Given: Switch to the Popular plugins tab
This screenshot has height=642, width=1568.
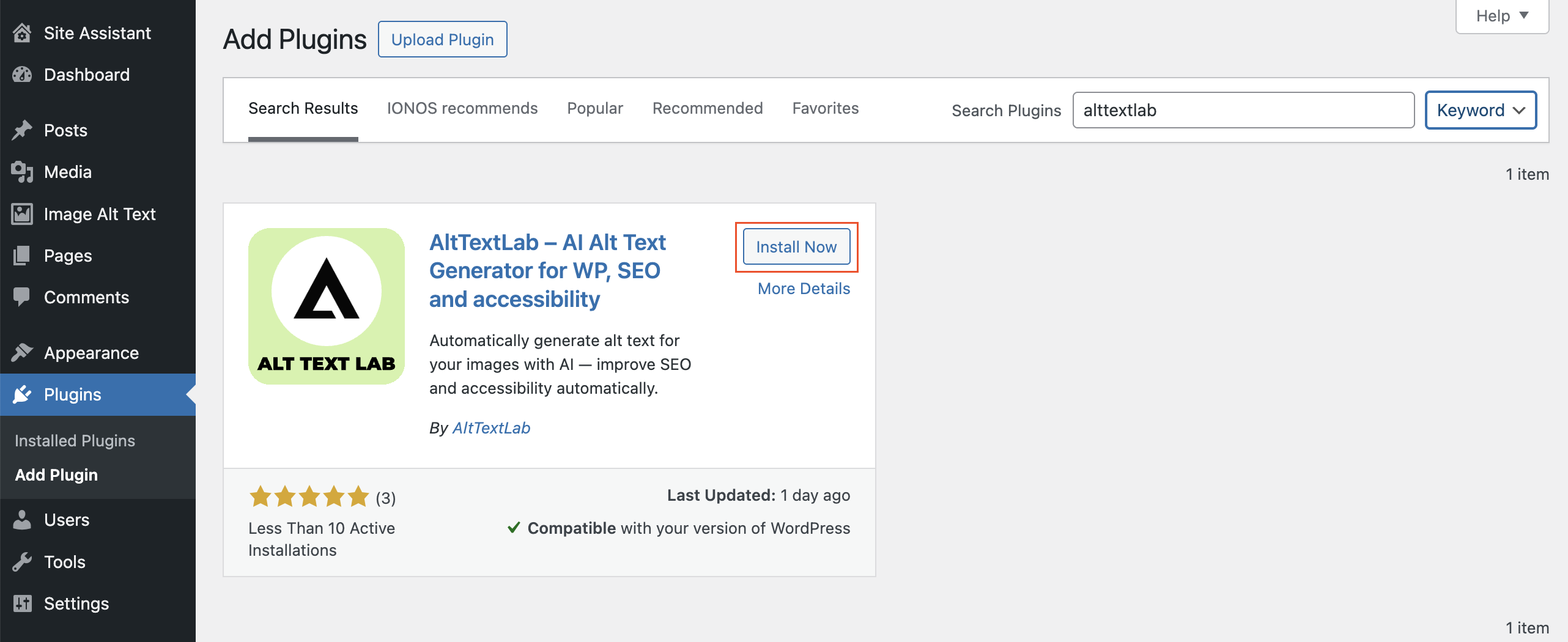Looking at the screenshot, I should 594,109.
